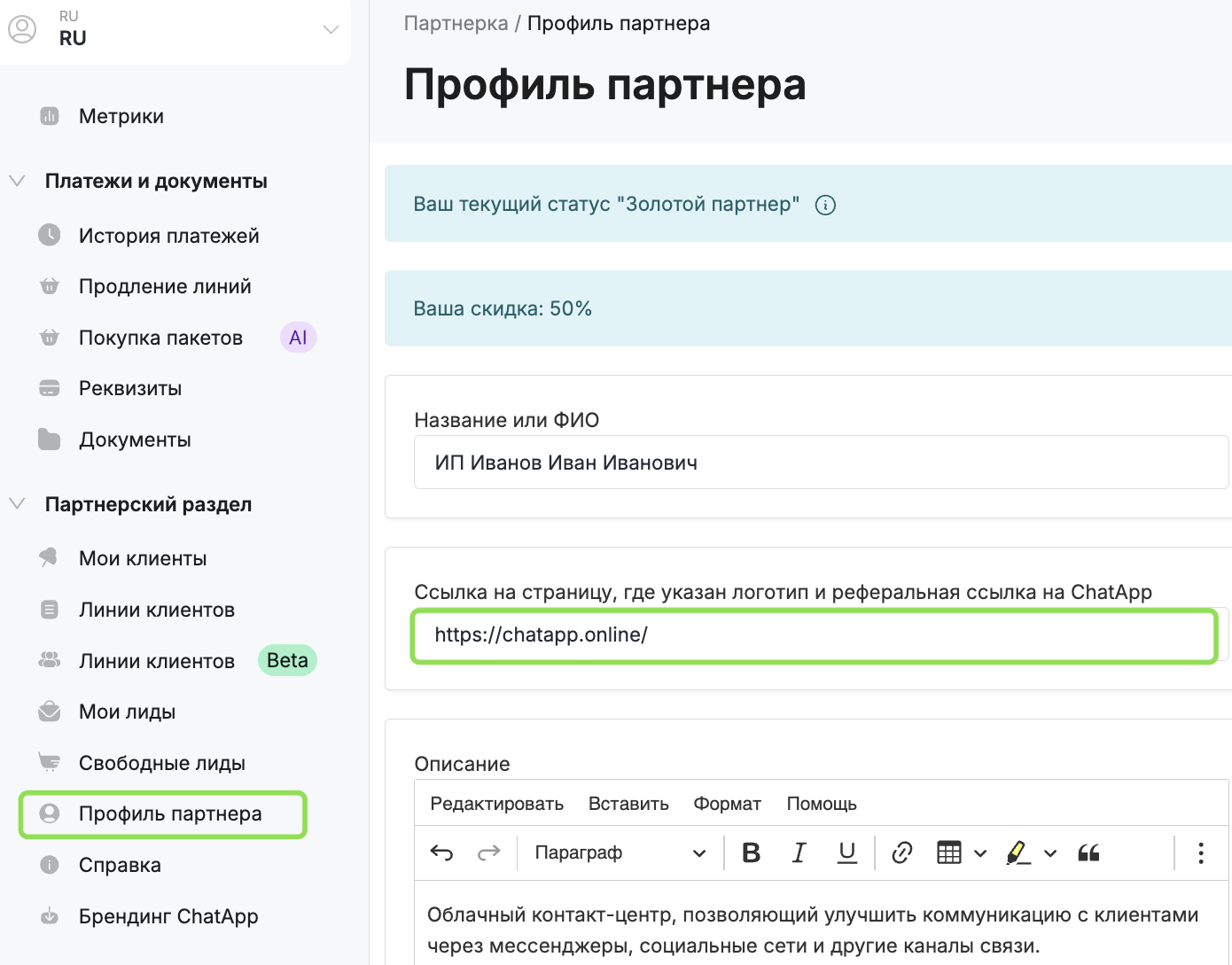
Task: Insert a table via table icon
Action: (x=948, y=852)
